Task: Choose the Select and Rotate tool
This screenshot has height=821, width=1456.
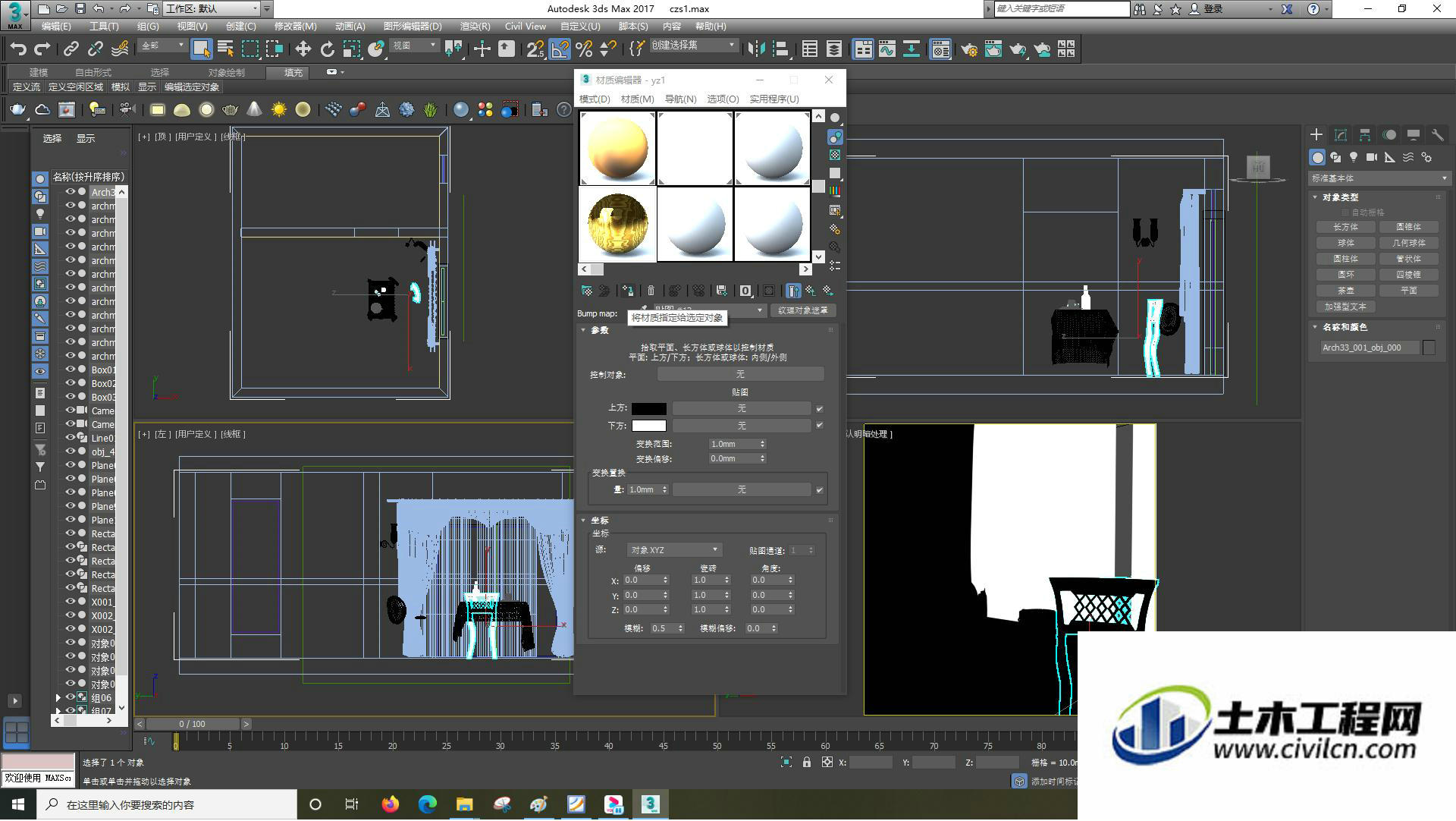Action: (x=327, y=49)
